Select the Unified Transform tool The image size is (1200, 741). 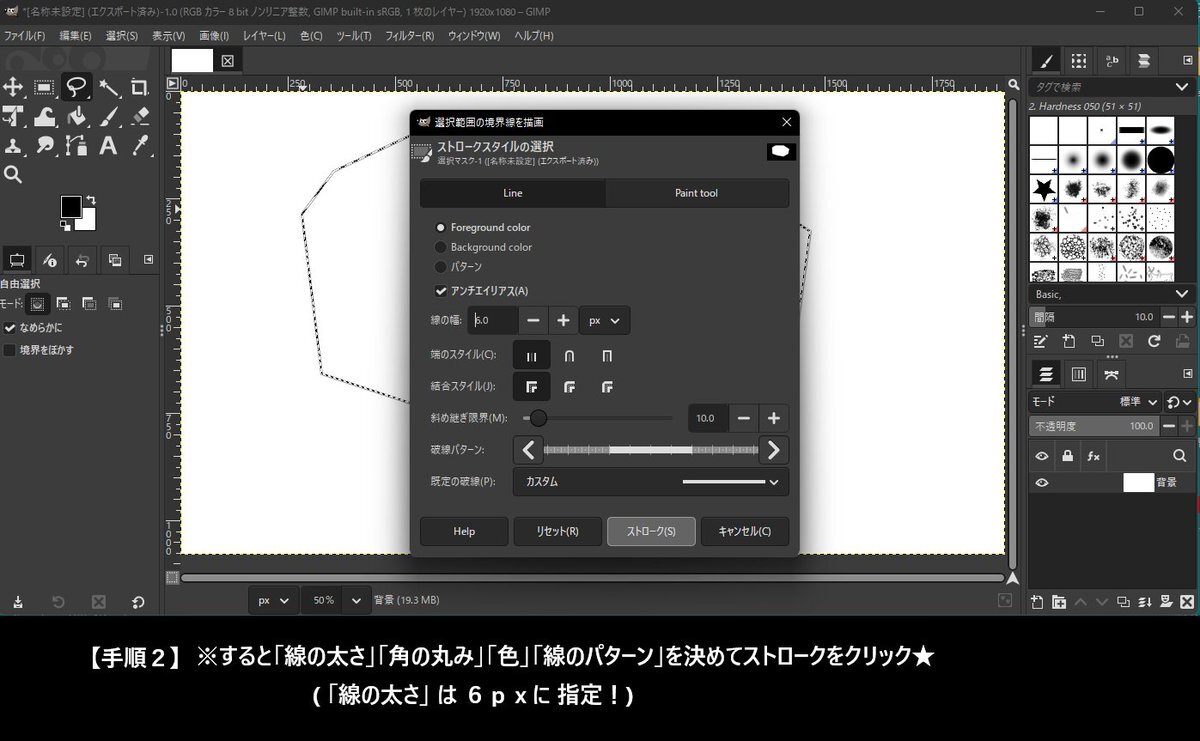[x=13, y=117]
